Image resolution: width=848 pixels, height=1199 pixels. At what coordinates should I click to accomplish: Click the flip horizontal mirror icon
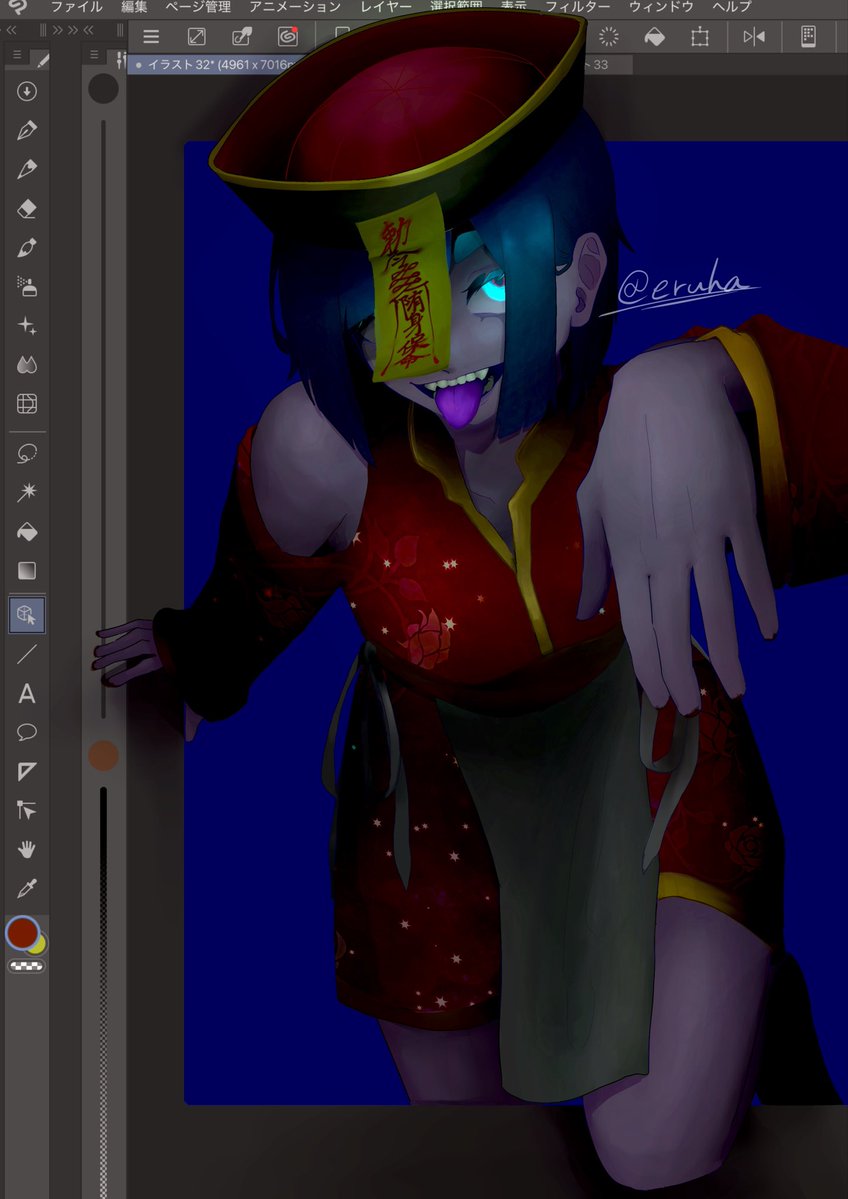753,37
